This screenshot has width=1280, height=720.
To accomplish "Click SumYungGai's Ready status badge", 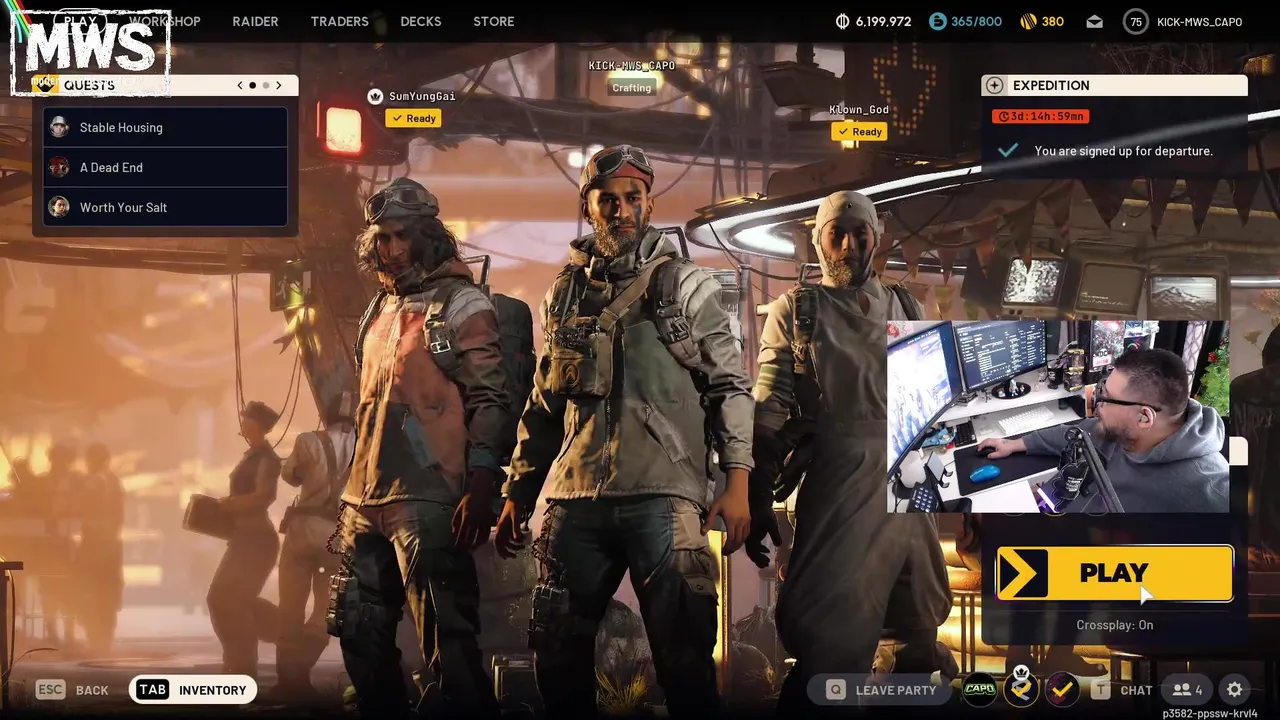I will [414, 118].
